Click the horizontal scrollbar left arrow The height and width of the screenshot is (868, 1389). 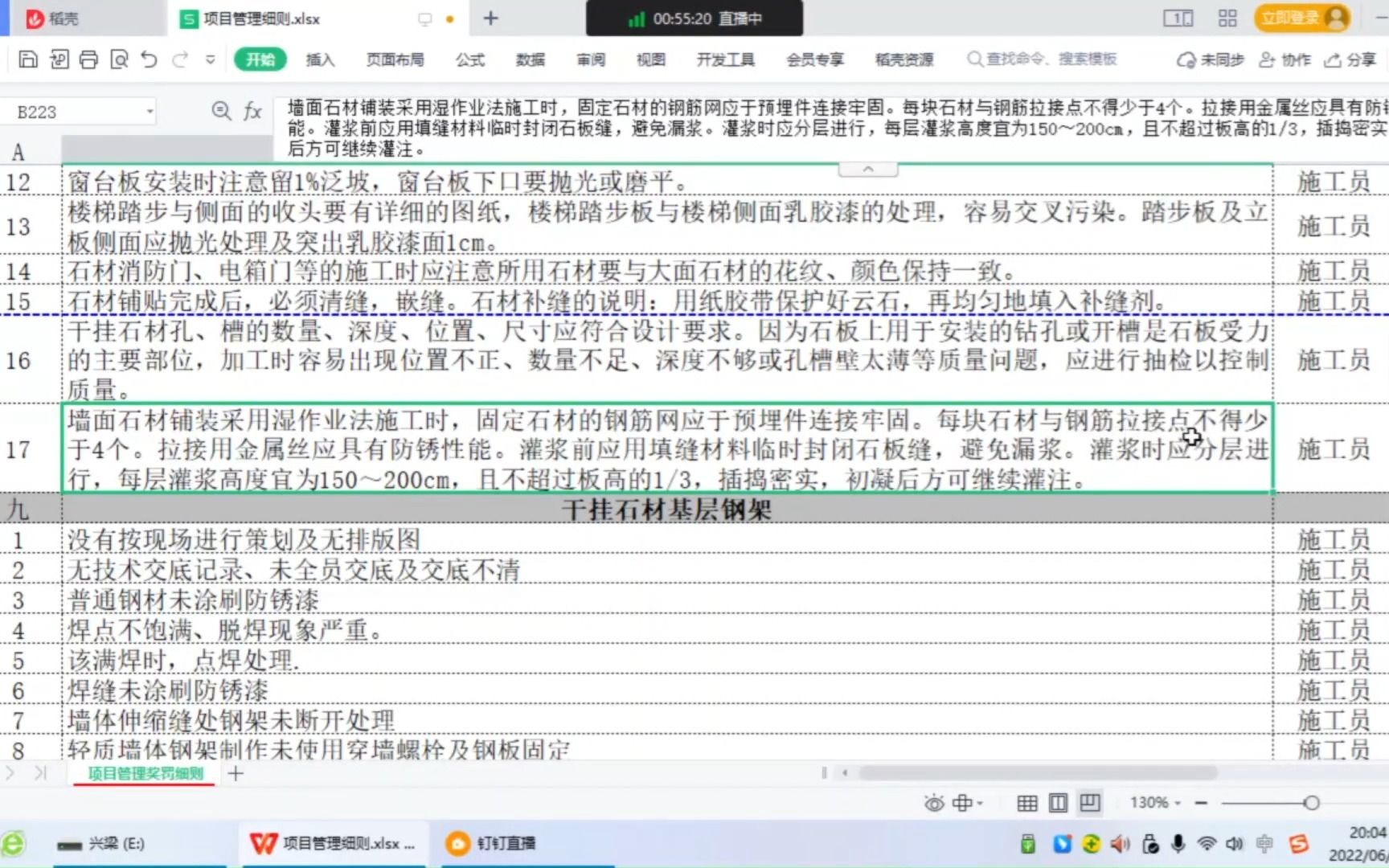point(845,773)
